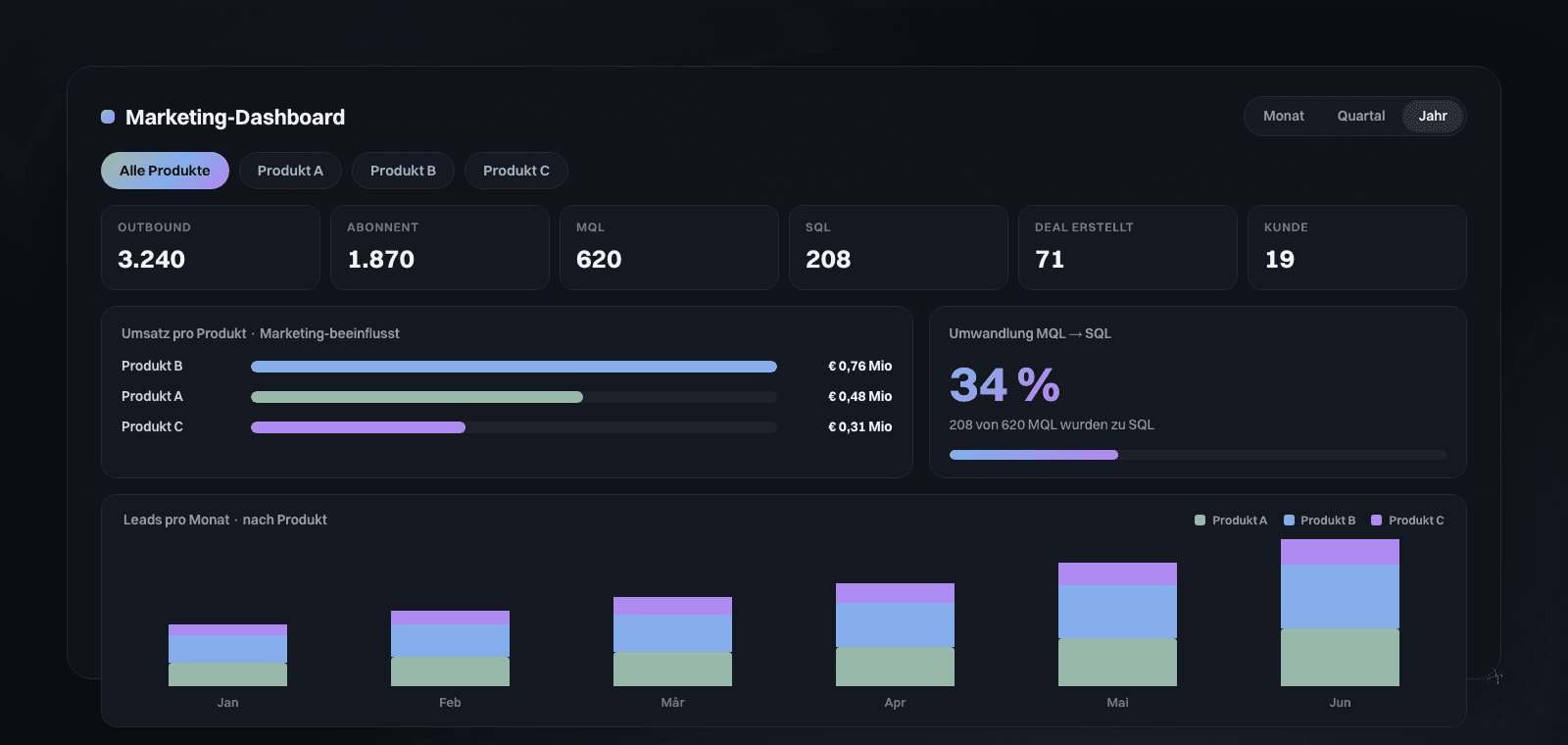Click the 34 % conversion value
1568x745 pixels.
(1004, 384)
